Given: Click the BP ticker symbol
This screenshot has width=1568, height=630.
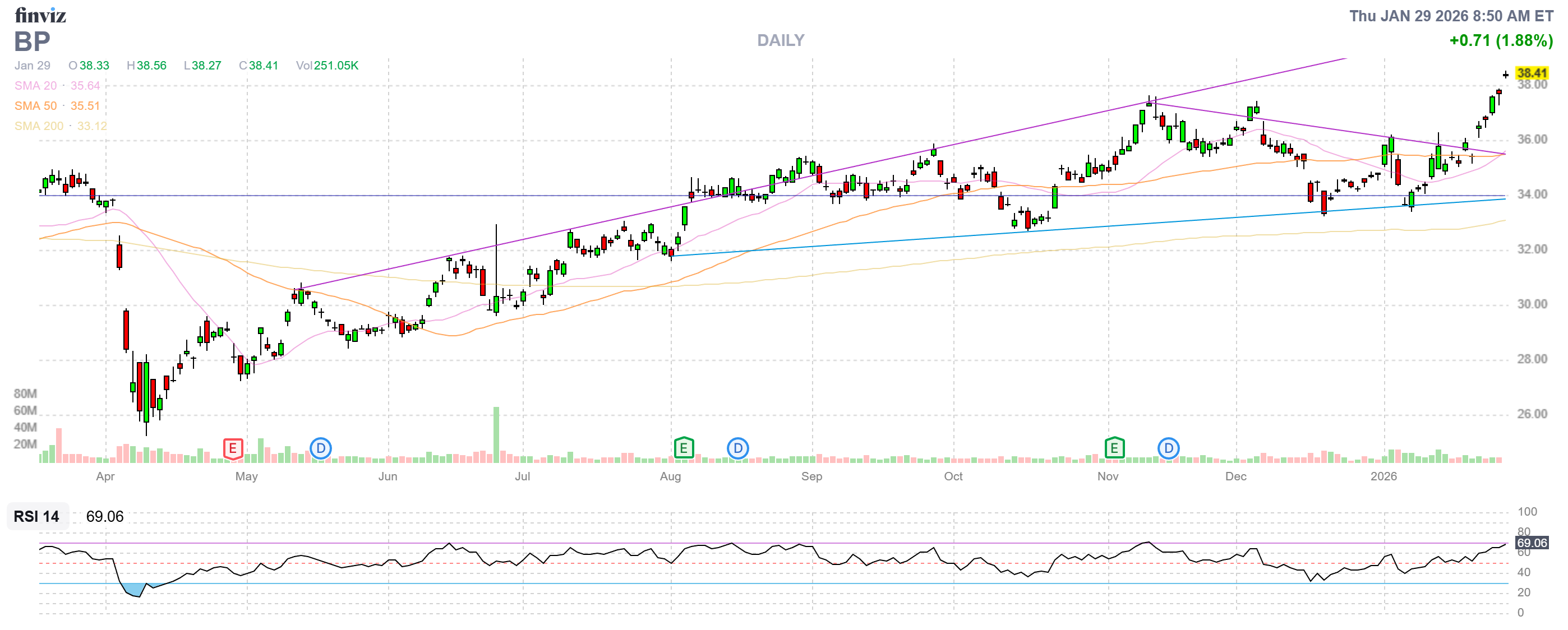Looking at the screenshot, I should [x=33, y=42].
